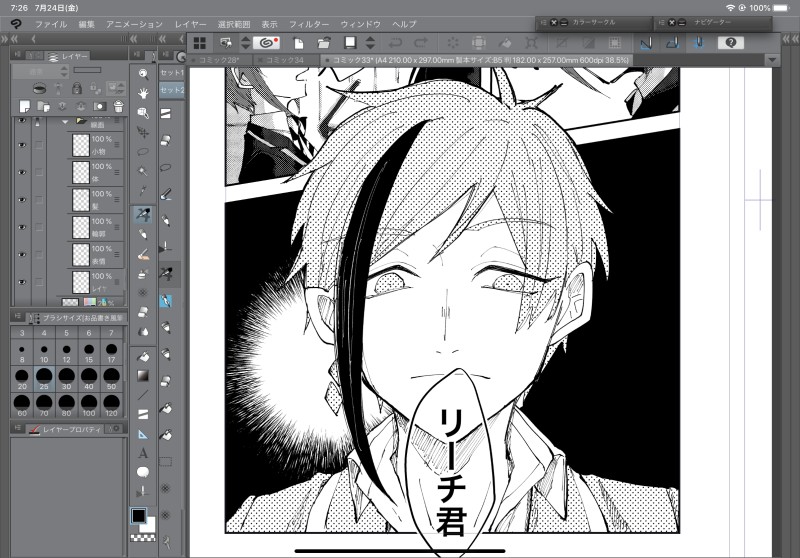Viewport: 800px width, 558px height.
Task: Hide the 小物 layer via eye icon
Action: click(22, 145)
